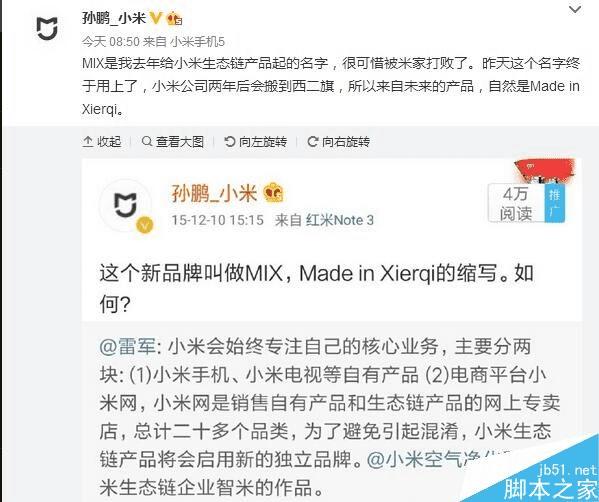Image resolution: width=599 pixels, height=502 pixels.
Task: Click the magnifier icon next to 查看大图
Action: 147,141
